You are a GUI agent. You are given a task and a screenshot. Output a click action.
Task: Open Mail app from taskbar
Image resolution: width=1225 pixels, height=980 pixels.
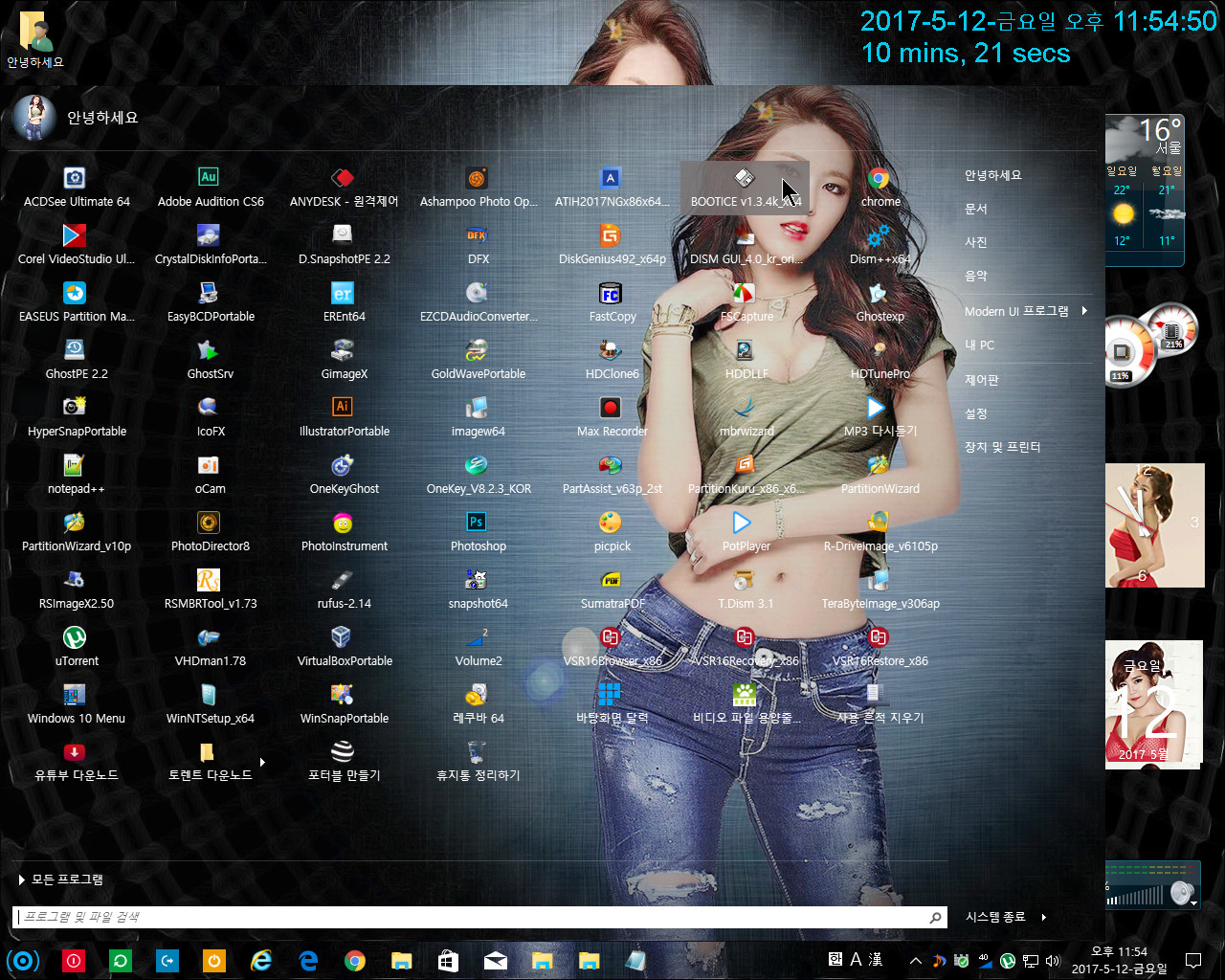click(x=496, y=961)
